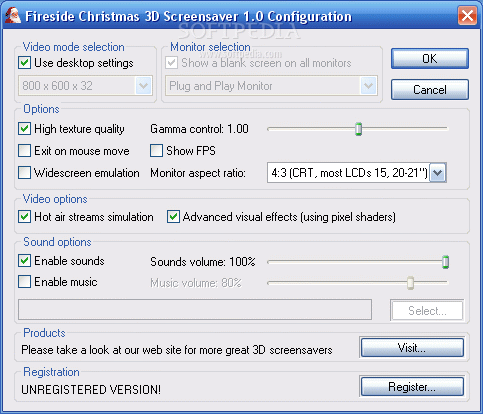Click the Select... music file button

click(427, 311)
